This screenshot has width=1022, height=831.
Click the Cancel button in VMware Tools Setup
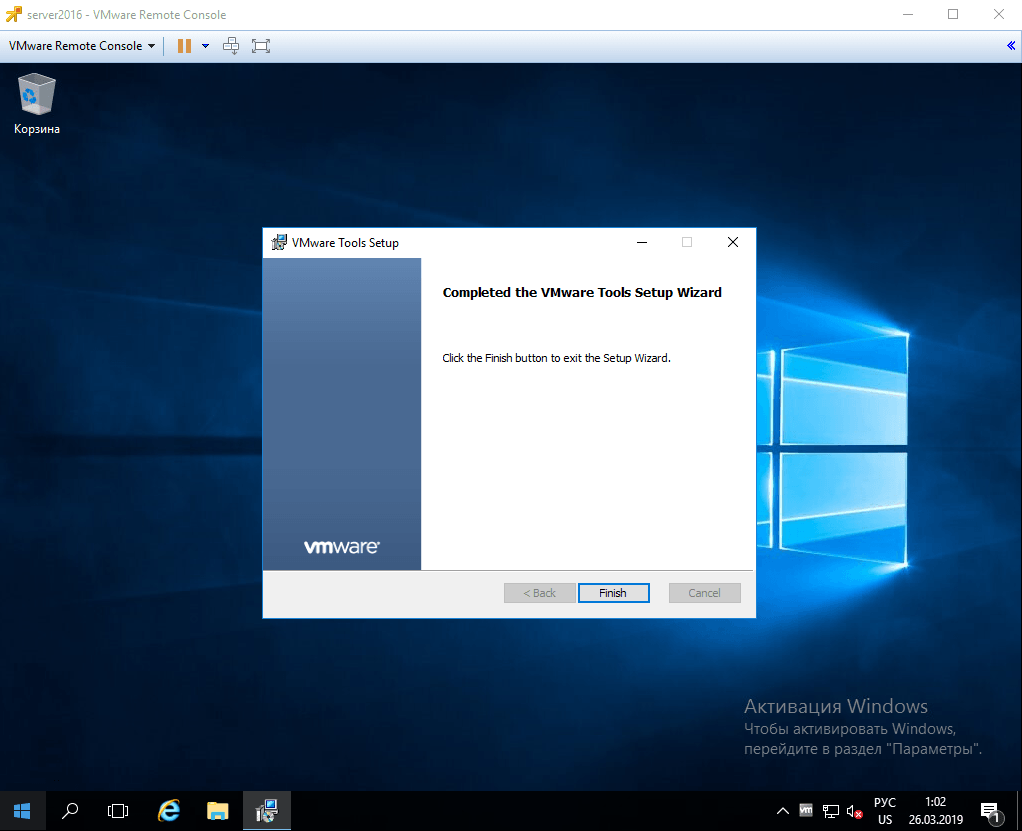tap(704, 592)
